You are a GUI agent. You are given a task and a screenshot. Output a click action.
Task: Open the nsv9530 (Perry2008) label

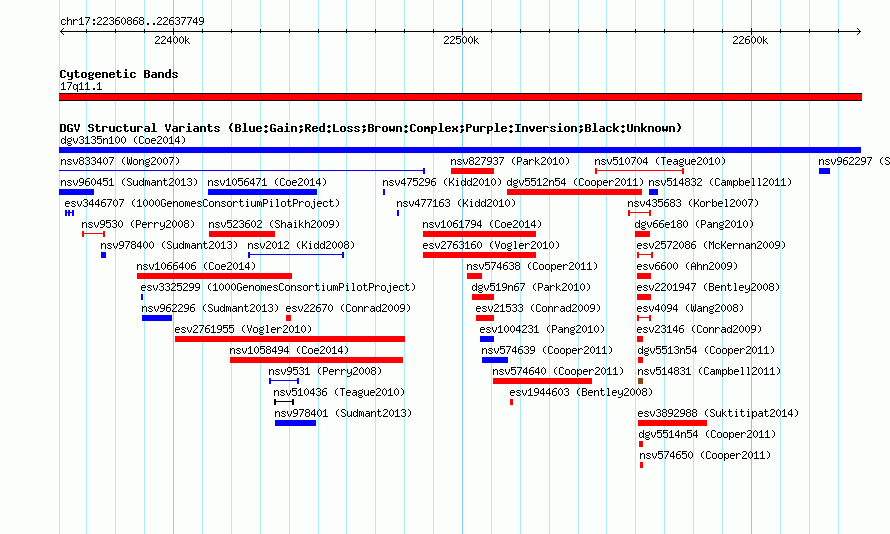138,224
